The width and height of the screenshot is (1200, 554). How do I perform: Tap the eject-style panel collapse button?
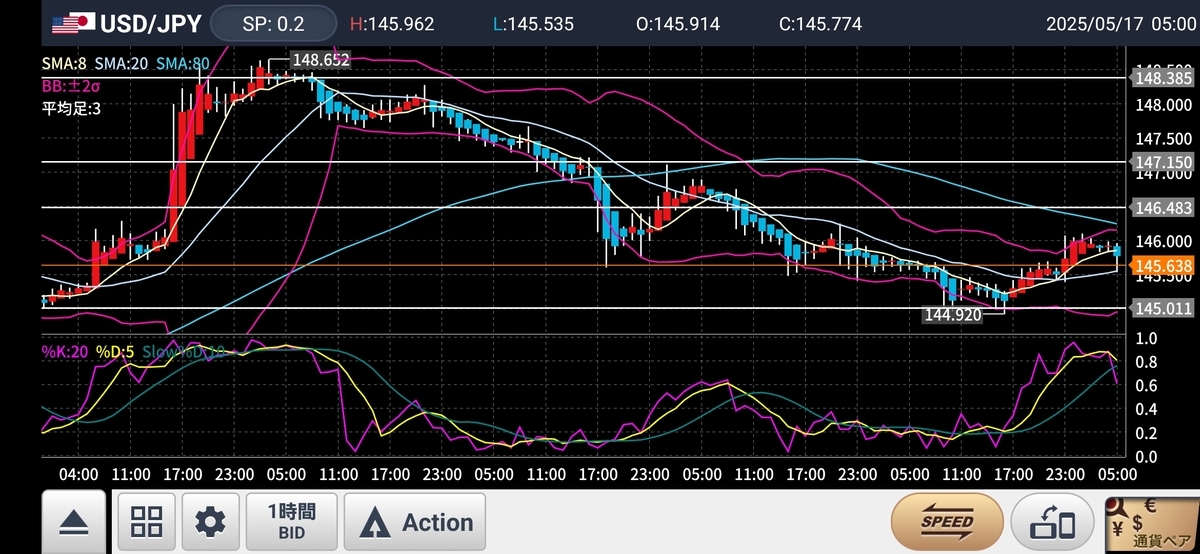pyautogui.click(x=74, y=521)
